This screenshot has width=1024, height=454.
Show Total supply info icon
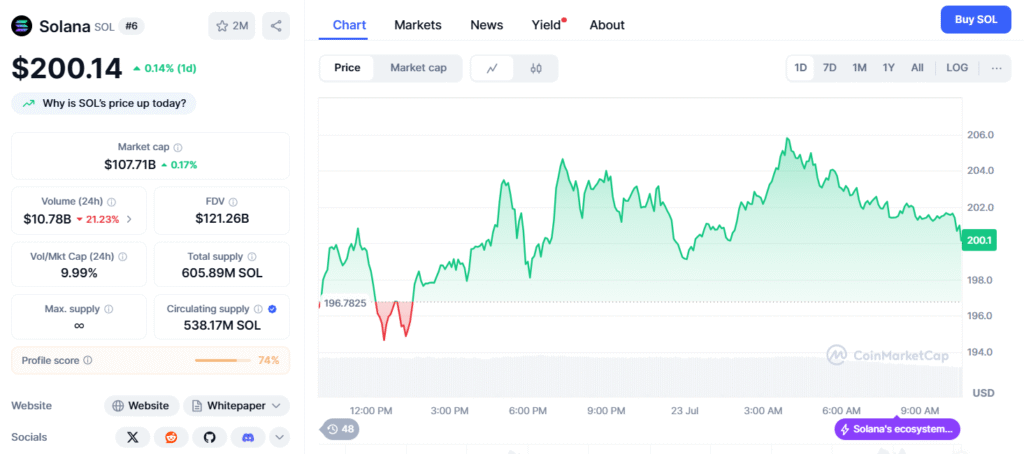click(252, 257)
